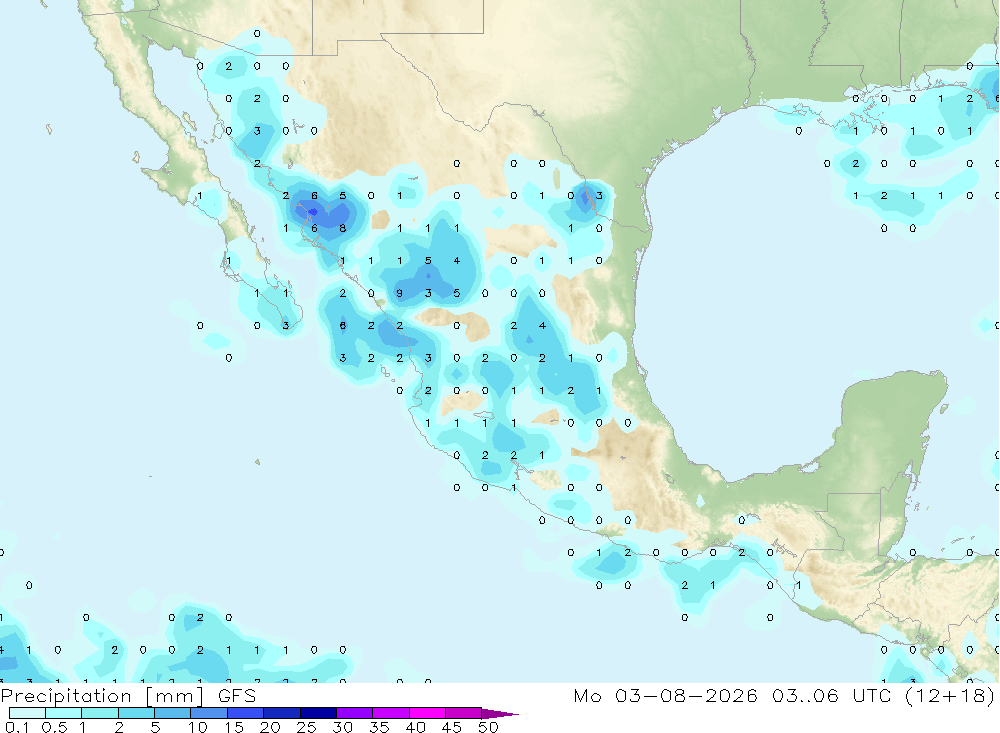Click the map grid value "9"

pos(399,293)
